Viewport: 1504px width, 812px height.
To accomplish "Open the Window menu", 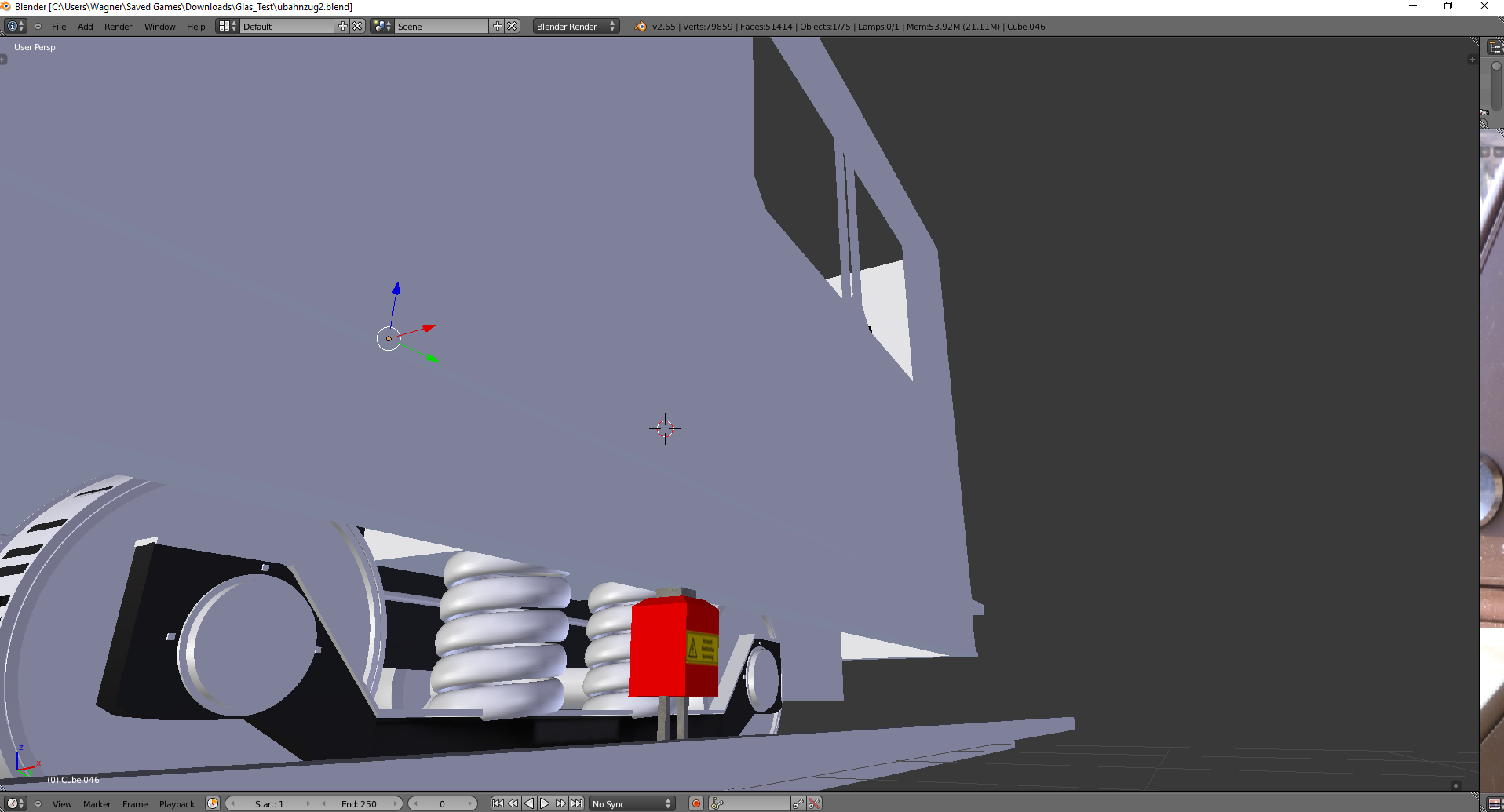I will pyautogui.click(x=160, y=27).
